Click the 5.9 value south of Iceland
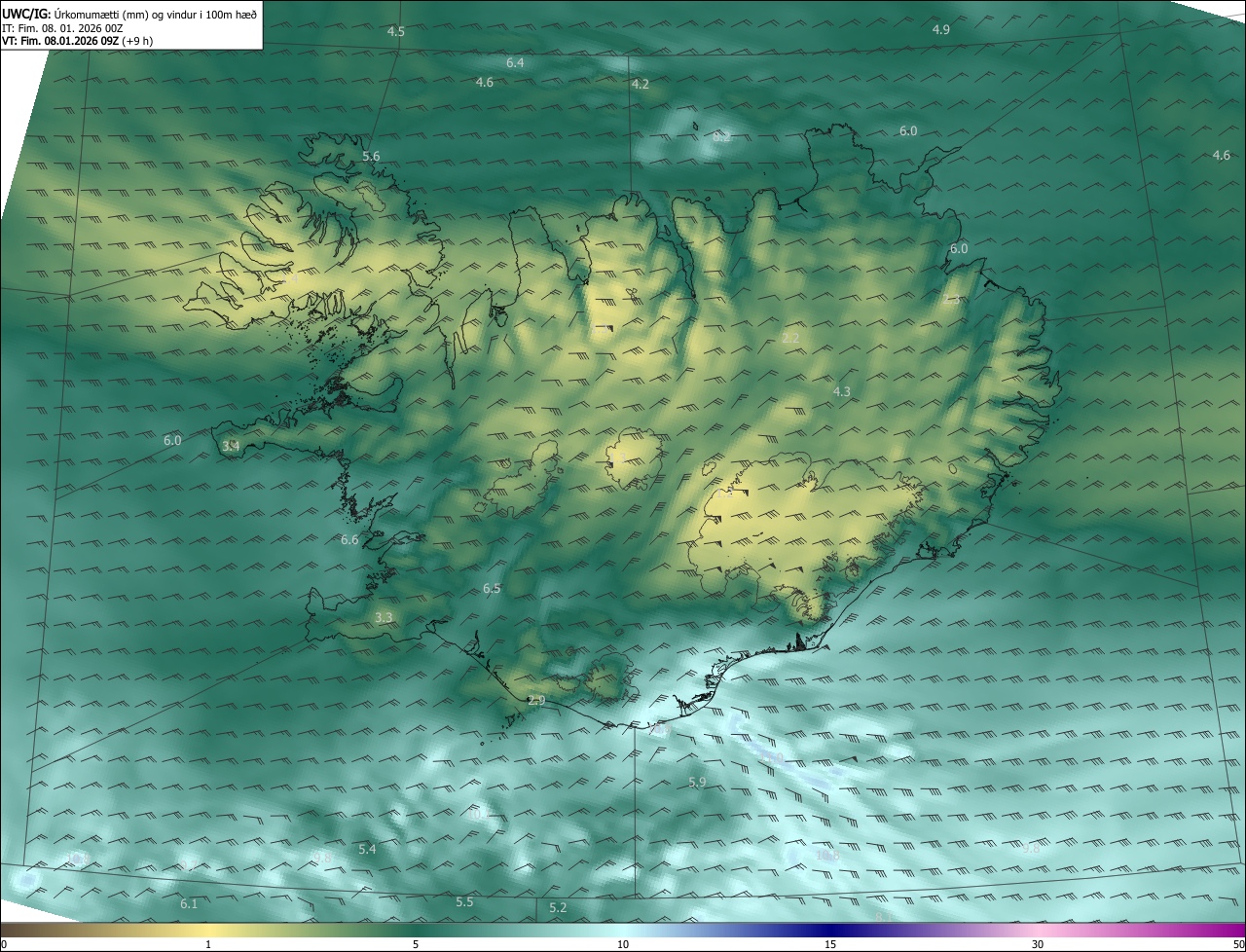Viewport: 1246px width, 952px height. click(x=697, y=783)
